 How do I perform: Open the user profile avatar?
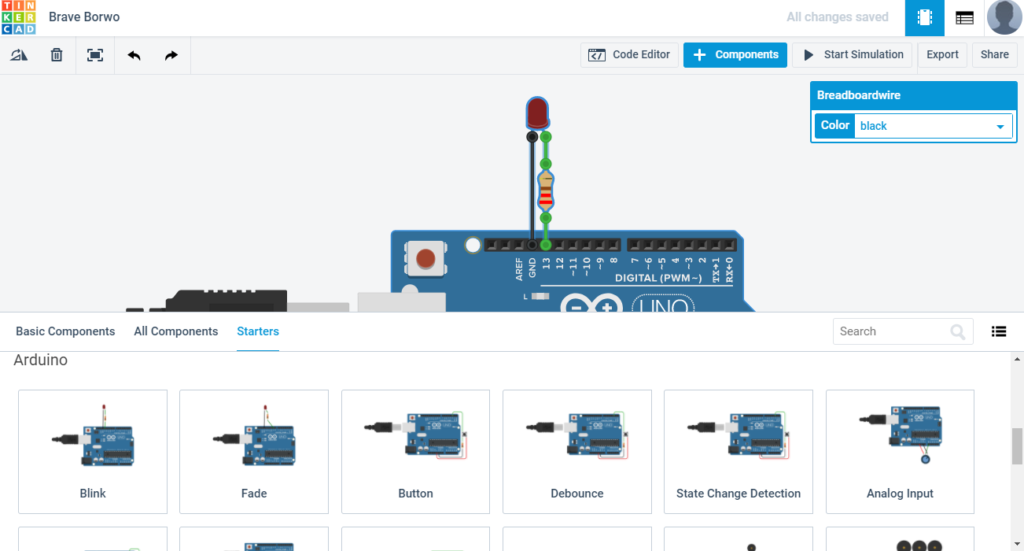(1004, 18)
